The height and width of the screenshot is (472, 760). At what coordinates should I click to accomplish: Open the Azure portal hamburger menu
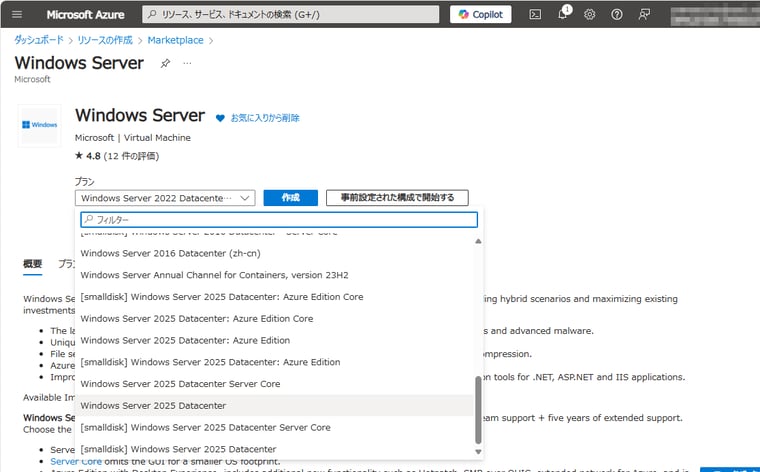coord(17,14)
